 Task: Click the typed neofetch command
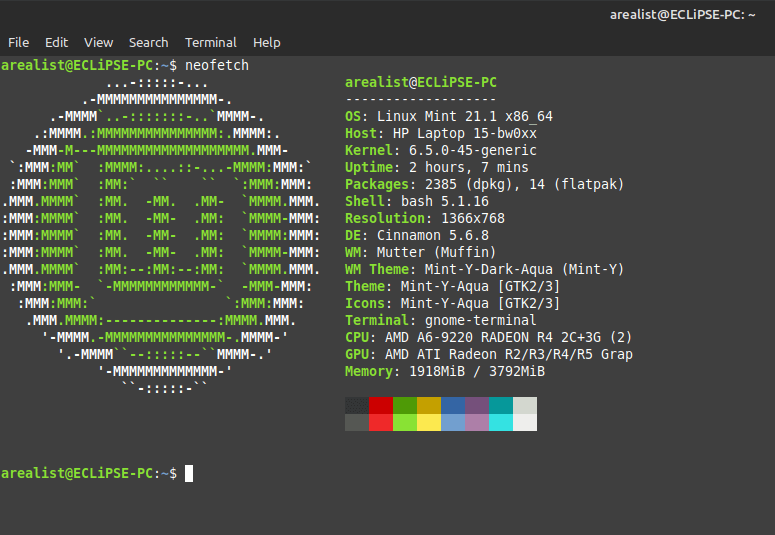point(216,65)
